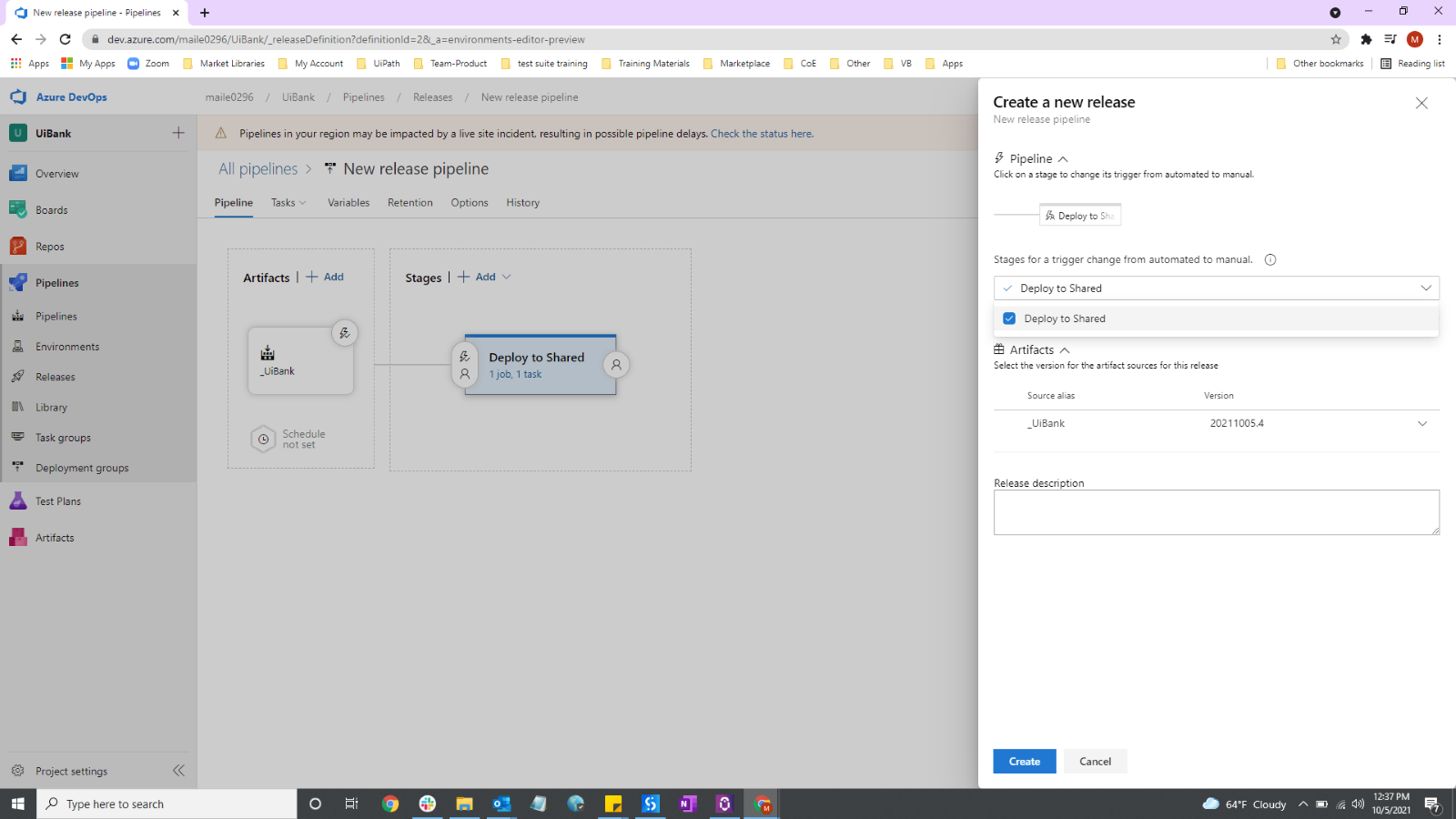Open File Explorer from the taskbar
The image size is (1456, 819).
coord(464,804)
